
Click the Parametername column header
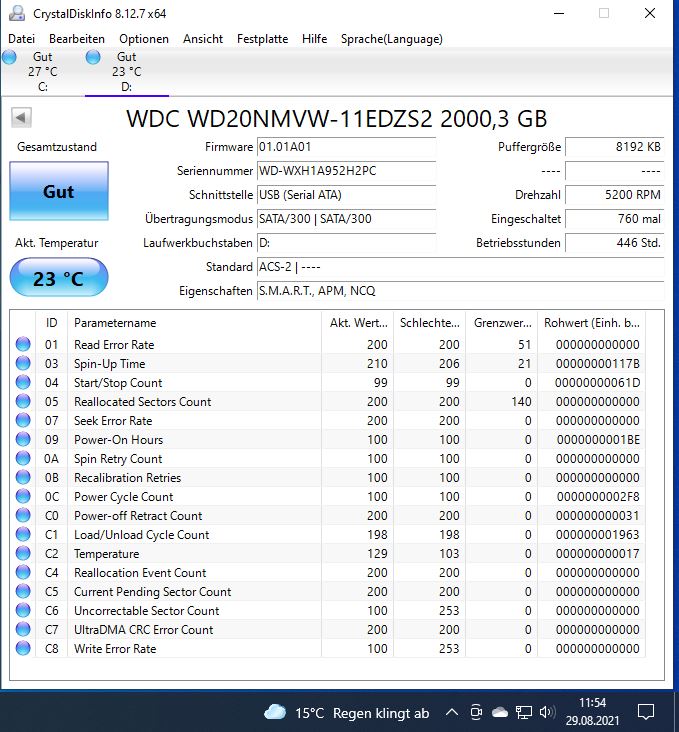coord(194,323)
